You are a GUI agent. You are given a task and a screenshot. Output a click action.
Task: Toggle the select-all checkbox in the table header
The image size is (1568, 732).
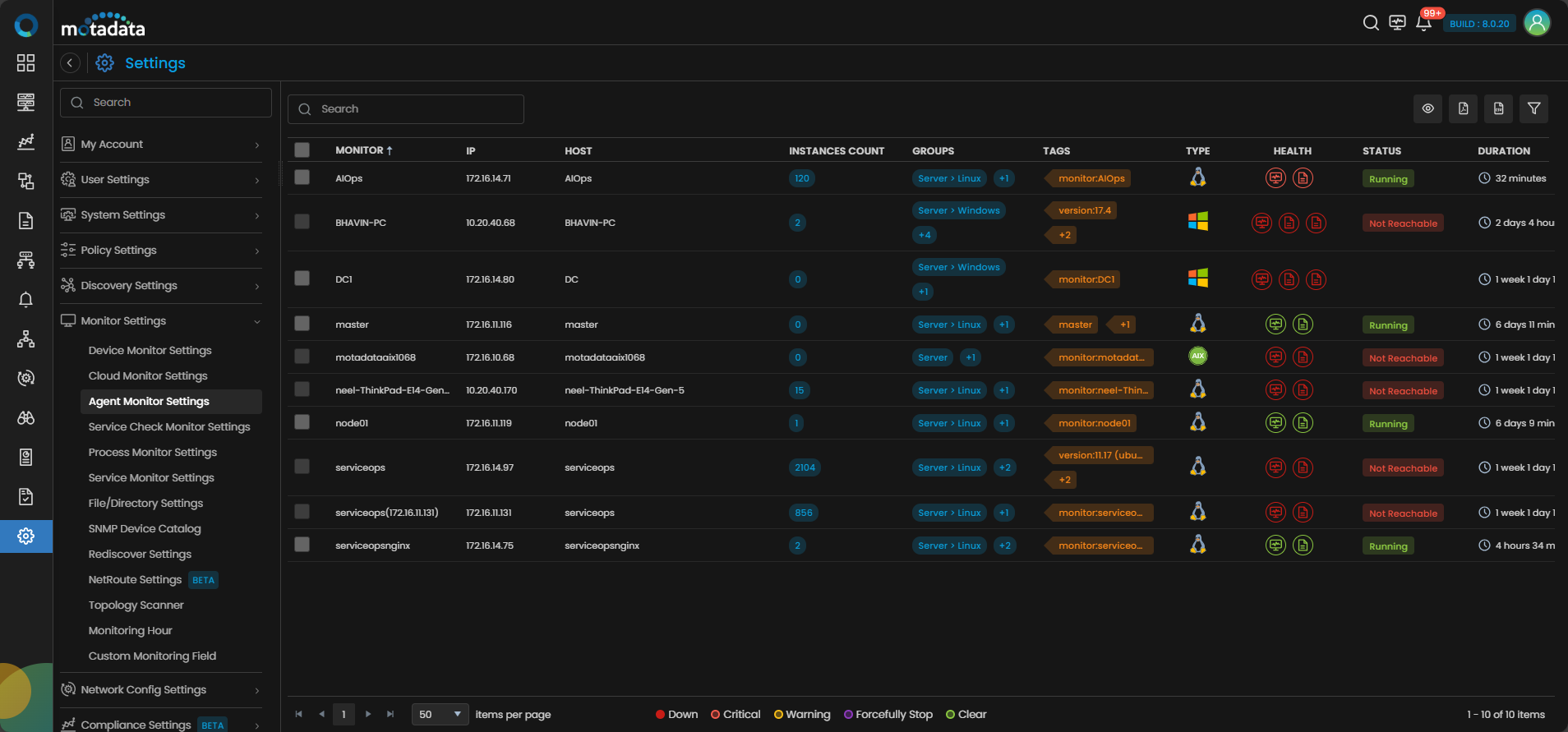[x=302, y=150]
